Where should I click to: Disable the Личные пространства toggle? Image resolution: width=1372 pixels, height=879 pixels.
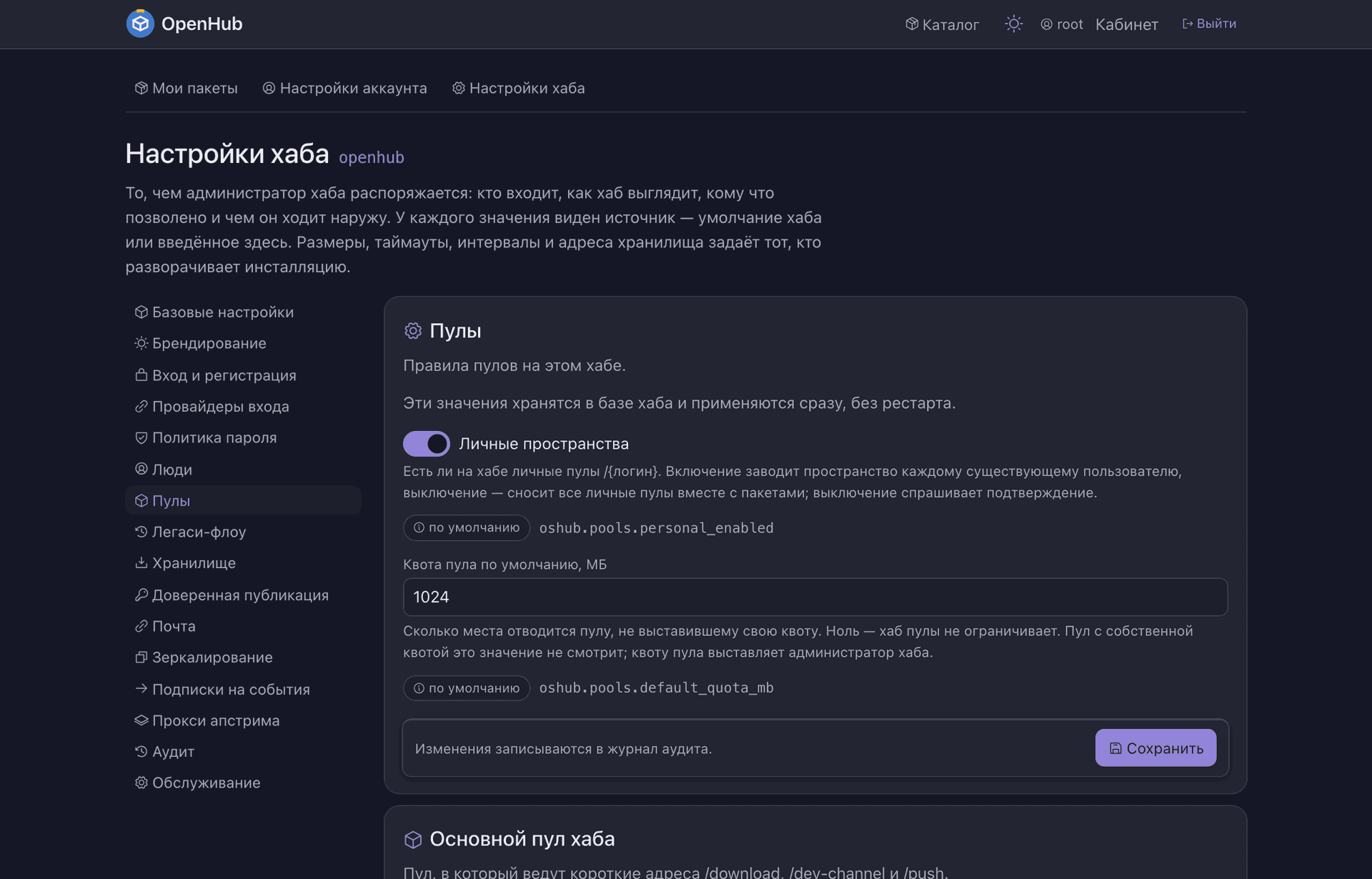click(427, 444)
